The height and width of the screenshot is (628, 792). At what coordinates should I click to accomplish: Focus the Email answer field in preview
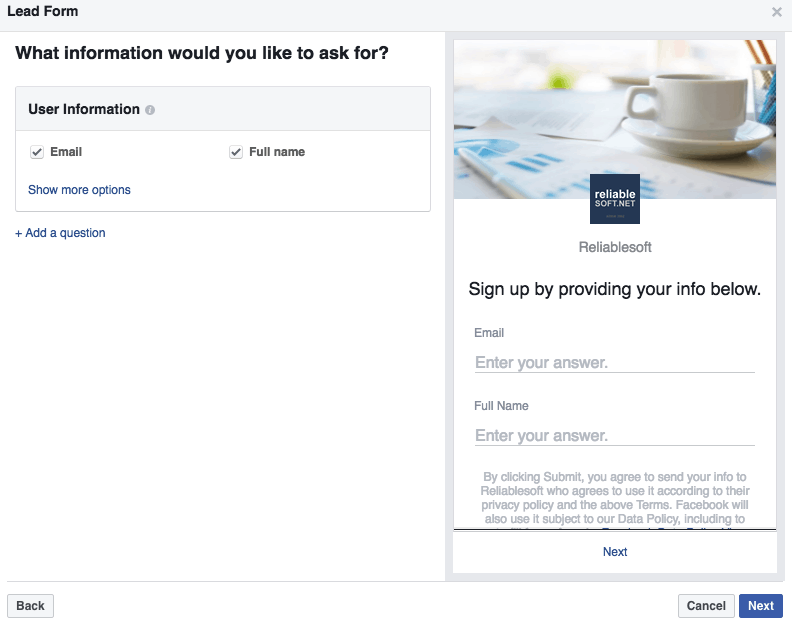click(614, 363)
